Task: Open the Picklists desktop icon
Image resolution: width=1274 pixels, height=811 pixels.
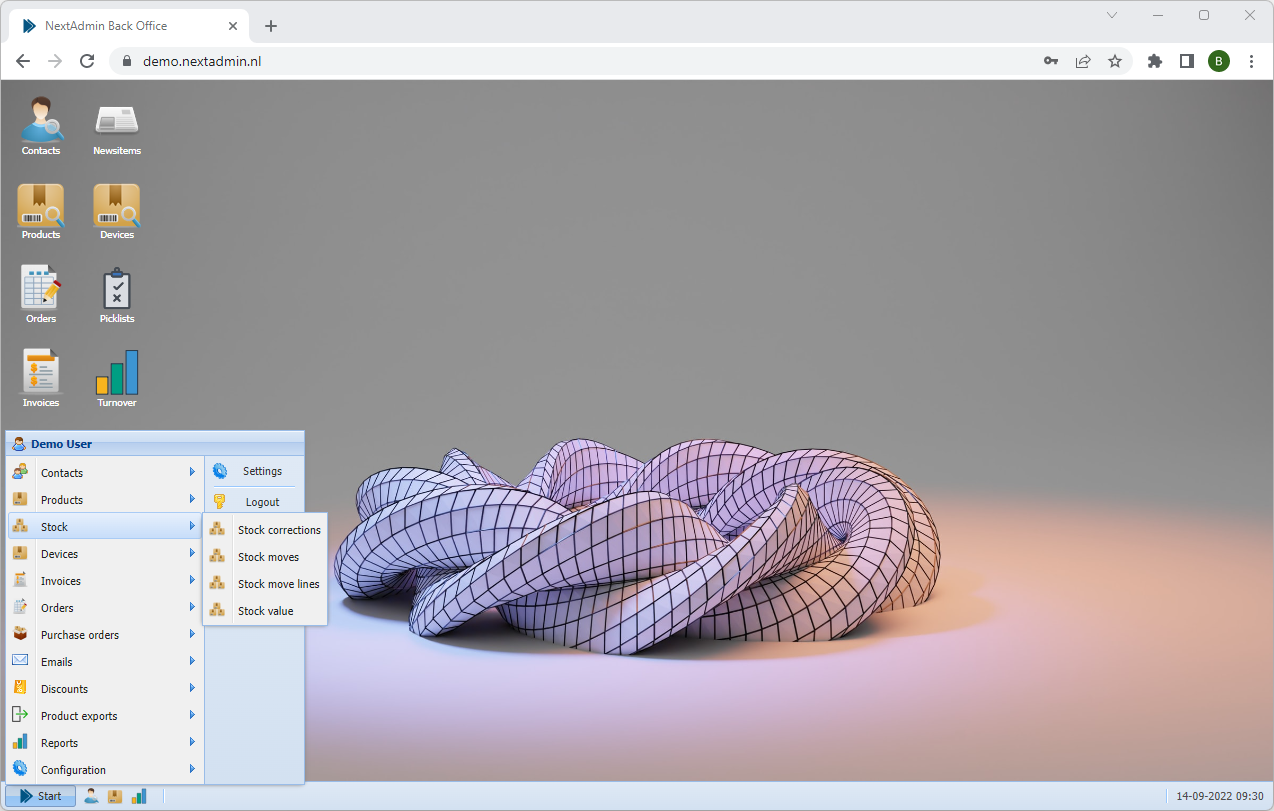Action: tap(117, 294)
